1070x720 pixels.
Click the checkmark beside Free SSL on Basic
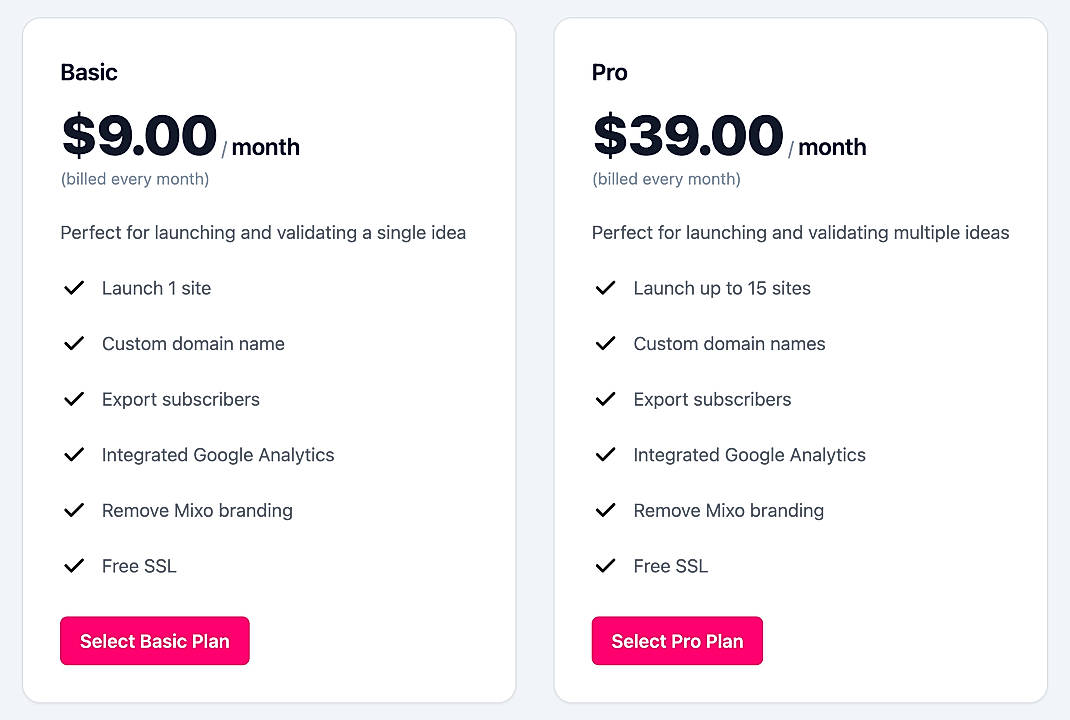coord(74,565)
